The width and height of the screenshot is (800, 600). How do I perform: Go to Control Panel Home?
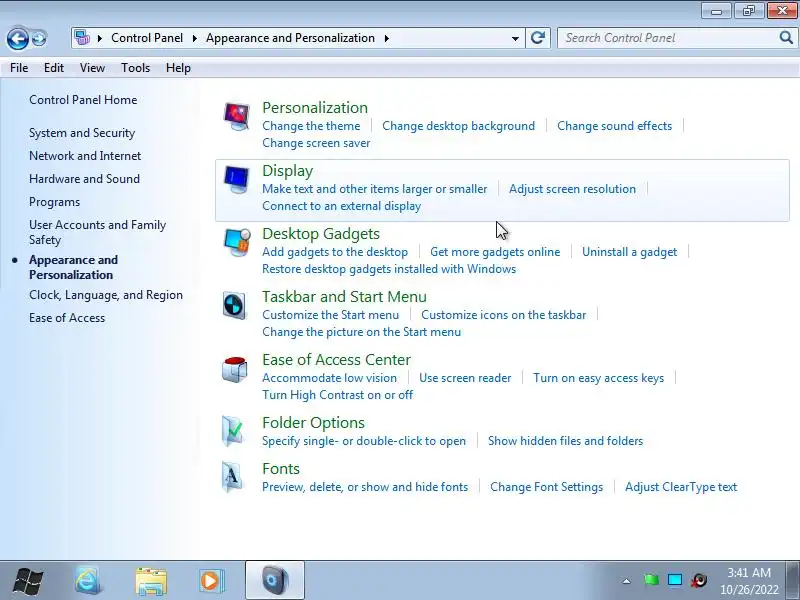pos(83,100)
